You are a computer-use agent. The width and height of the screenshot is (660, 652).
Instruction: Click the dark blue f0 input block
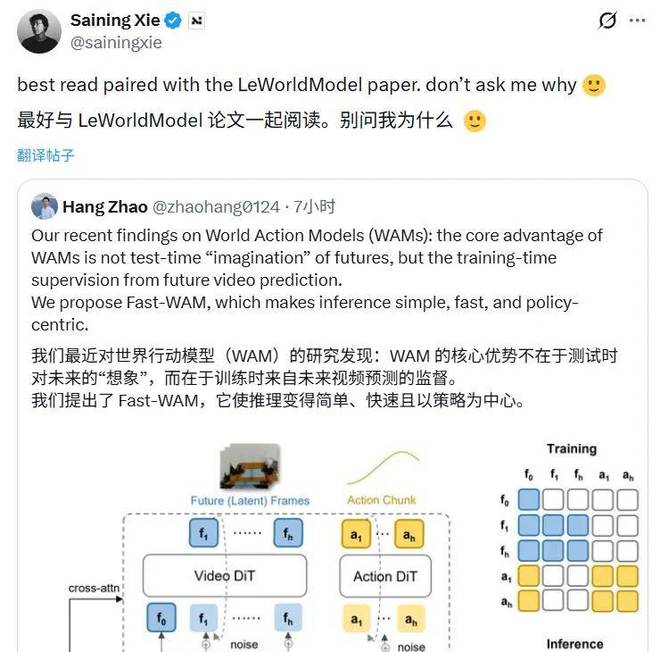tap(161, 617)
